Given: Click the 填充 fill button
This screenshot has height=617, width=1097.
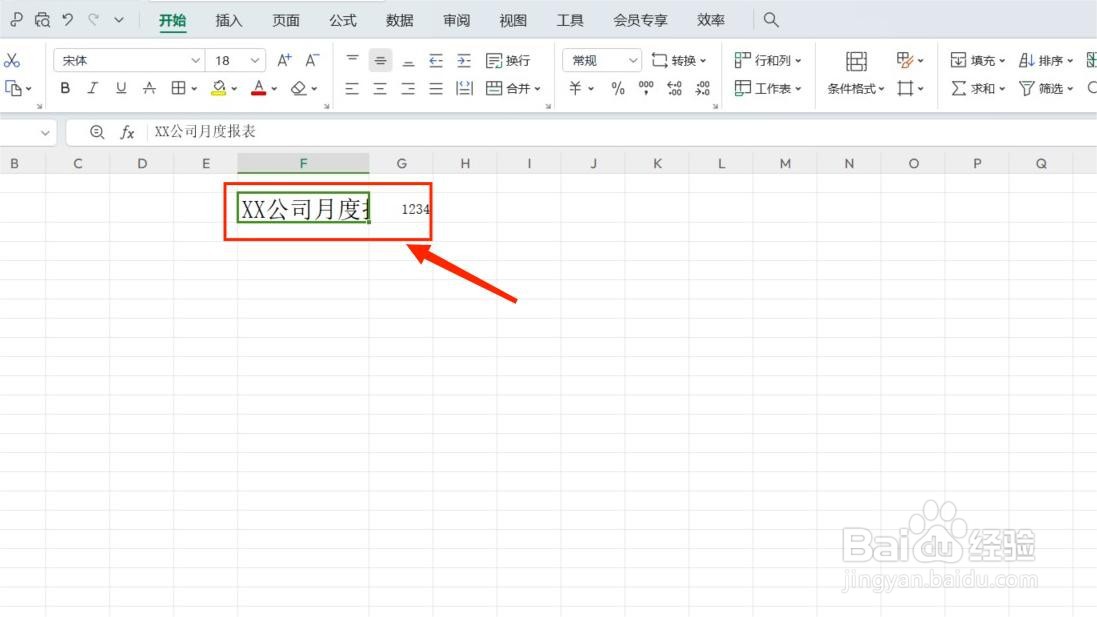Looking at the screenshot, I should (x=978, y=61).
